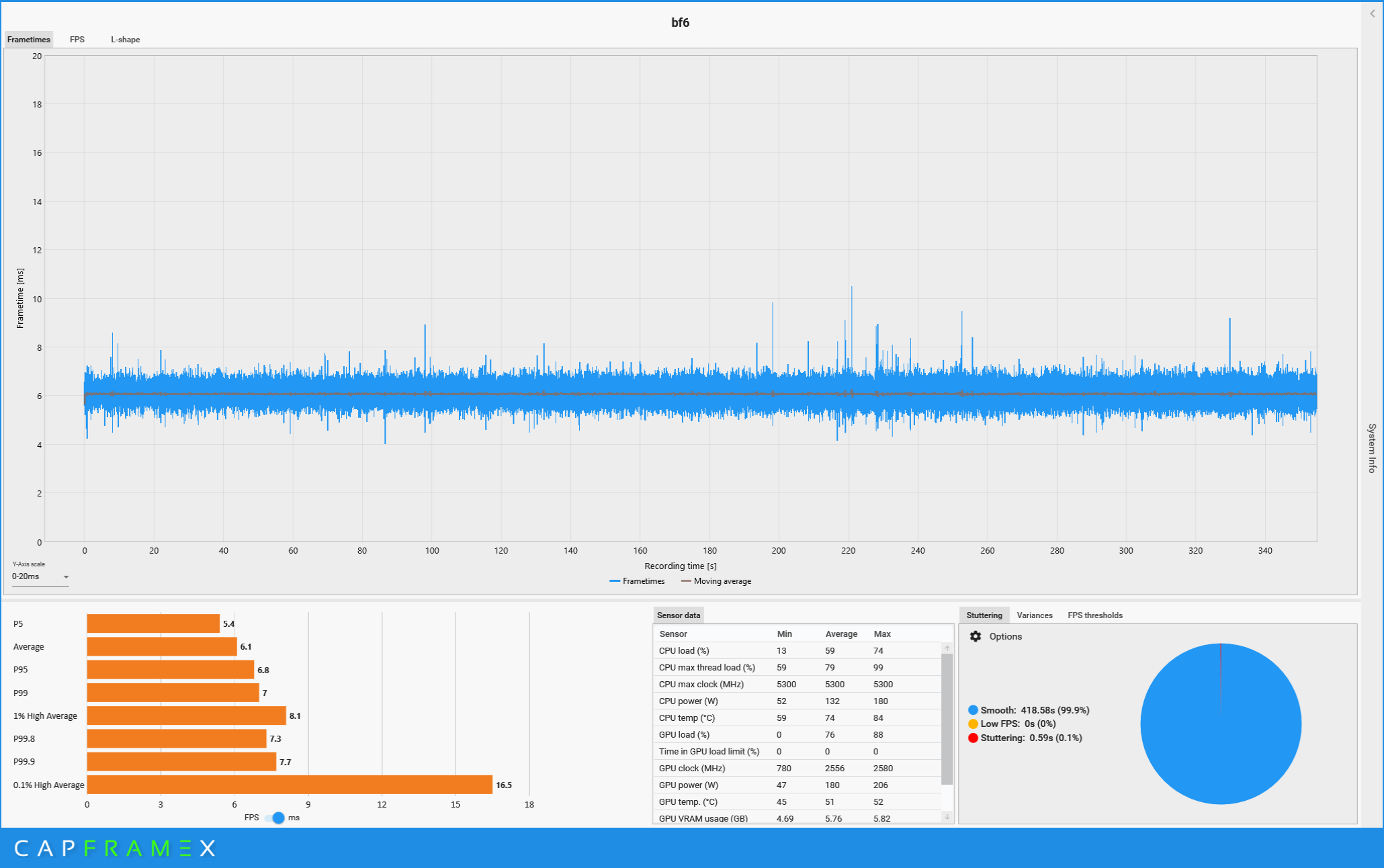1384x868 pixels.
Task: Open the Y-Axis scale dropdown
Action: click(40, 576)
